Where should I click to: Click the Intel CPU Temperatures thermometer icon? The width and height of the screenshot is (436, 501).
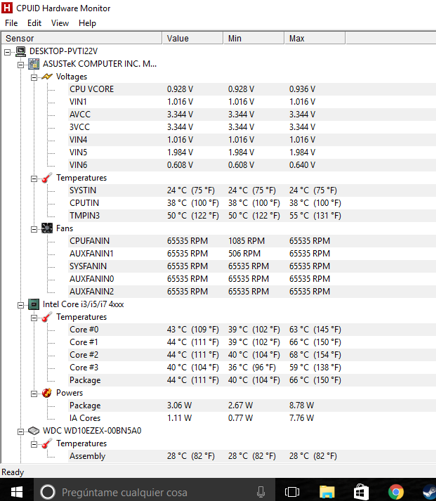tap(47, 317)
